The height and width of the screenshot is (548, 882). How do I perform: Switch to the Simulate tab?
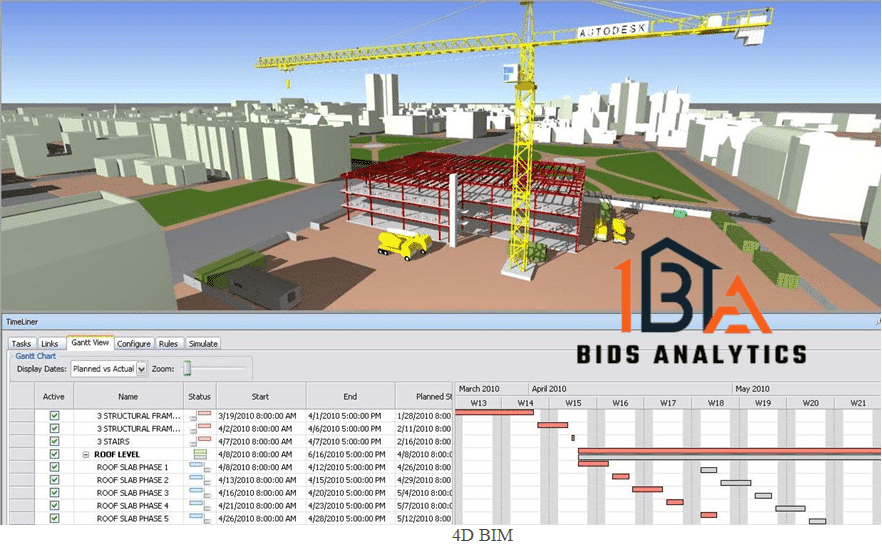[x=203, y=344]
